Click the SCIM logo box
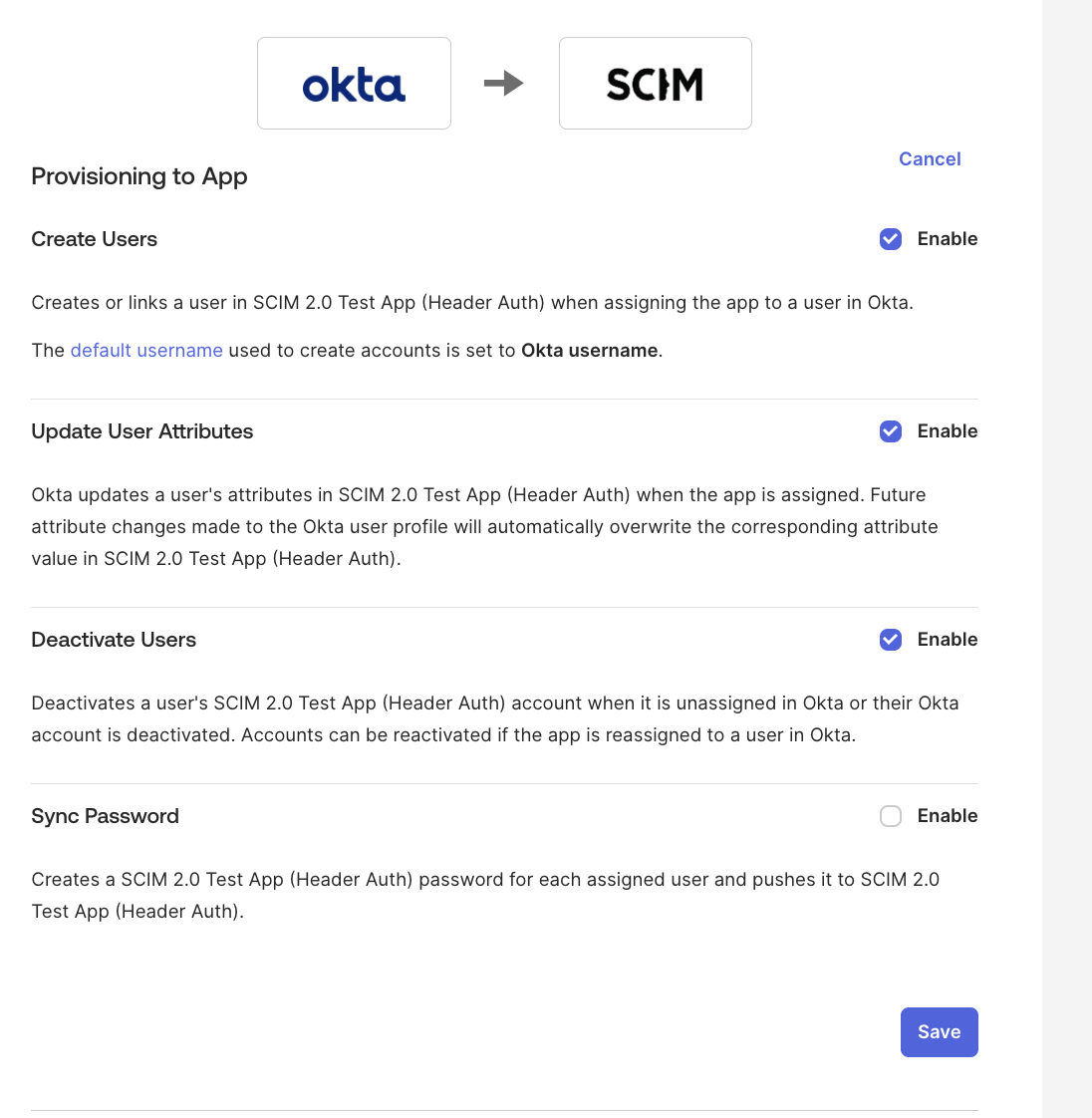 655,84
